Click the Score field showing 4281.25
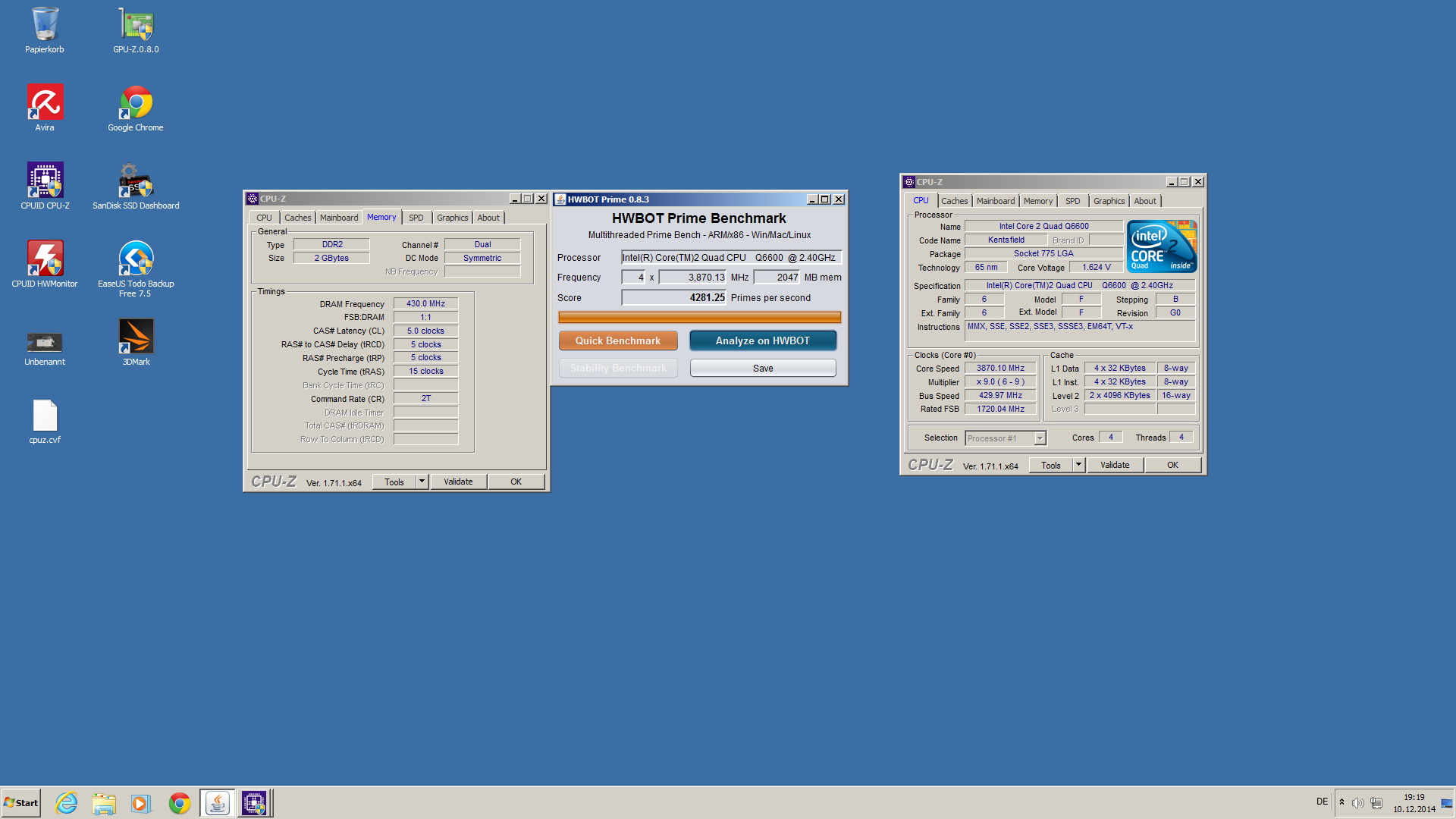 674,298
